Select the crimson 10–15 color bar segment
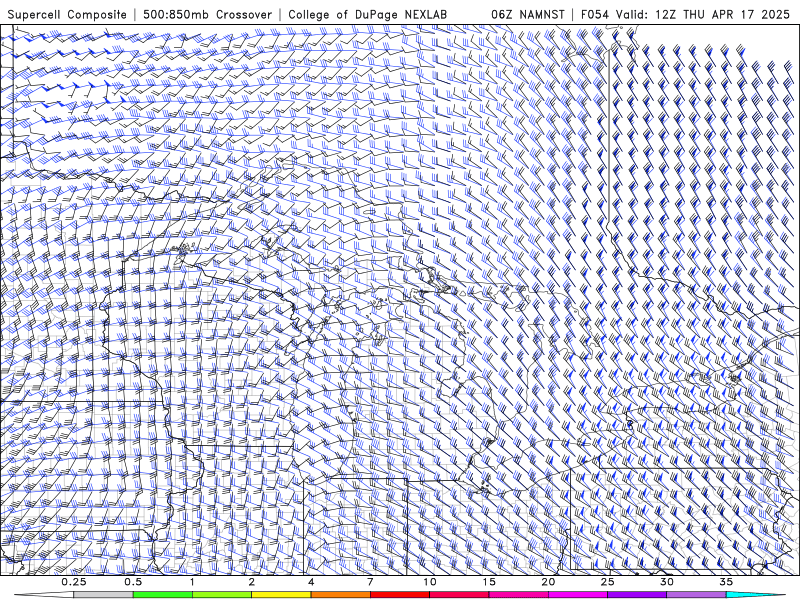 (x=459, y=595)
